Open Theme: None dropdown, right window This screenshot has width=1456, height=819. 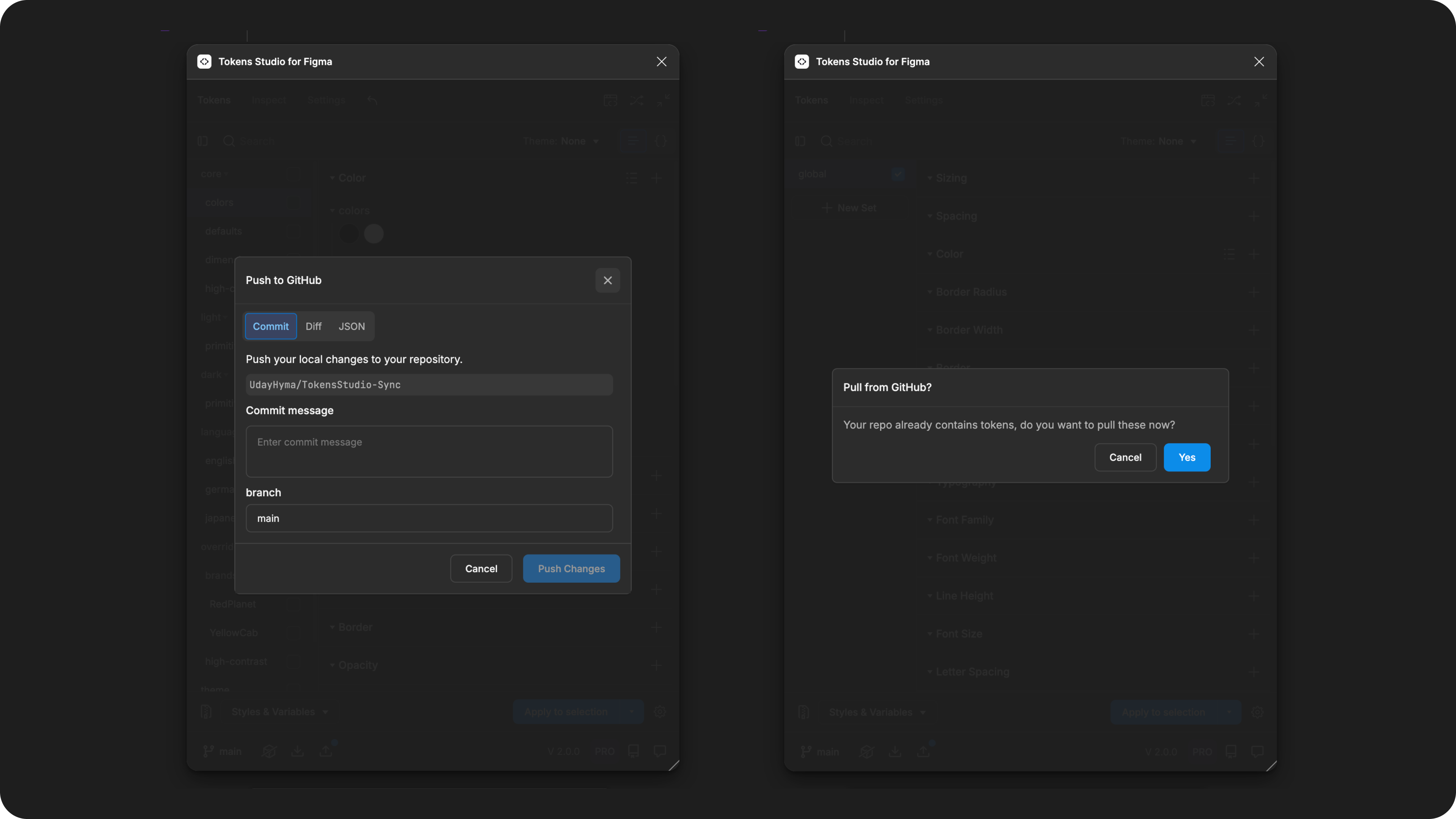coord(1158,141)
